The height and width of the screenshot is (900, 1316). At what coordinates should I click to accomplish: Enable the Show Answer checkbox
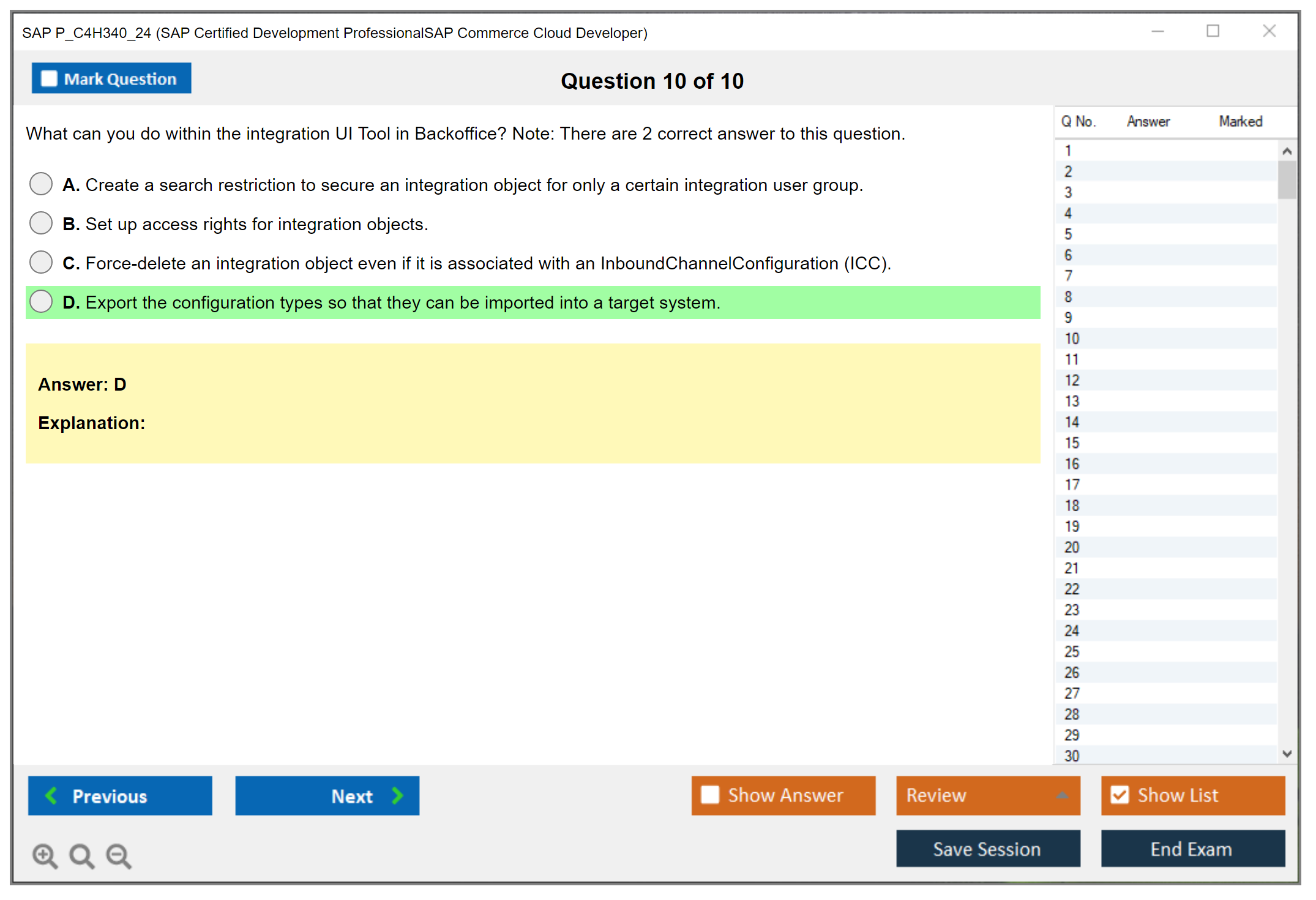click(710, 795)
